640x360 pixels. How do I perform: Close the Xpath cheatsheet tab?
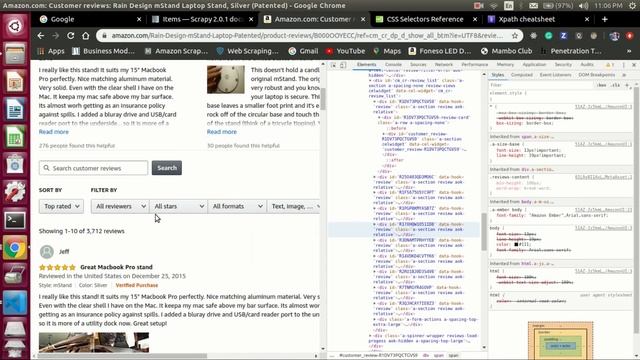coord(587,19)
